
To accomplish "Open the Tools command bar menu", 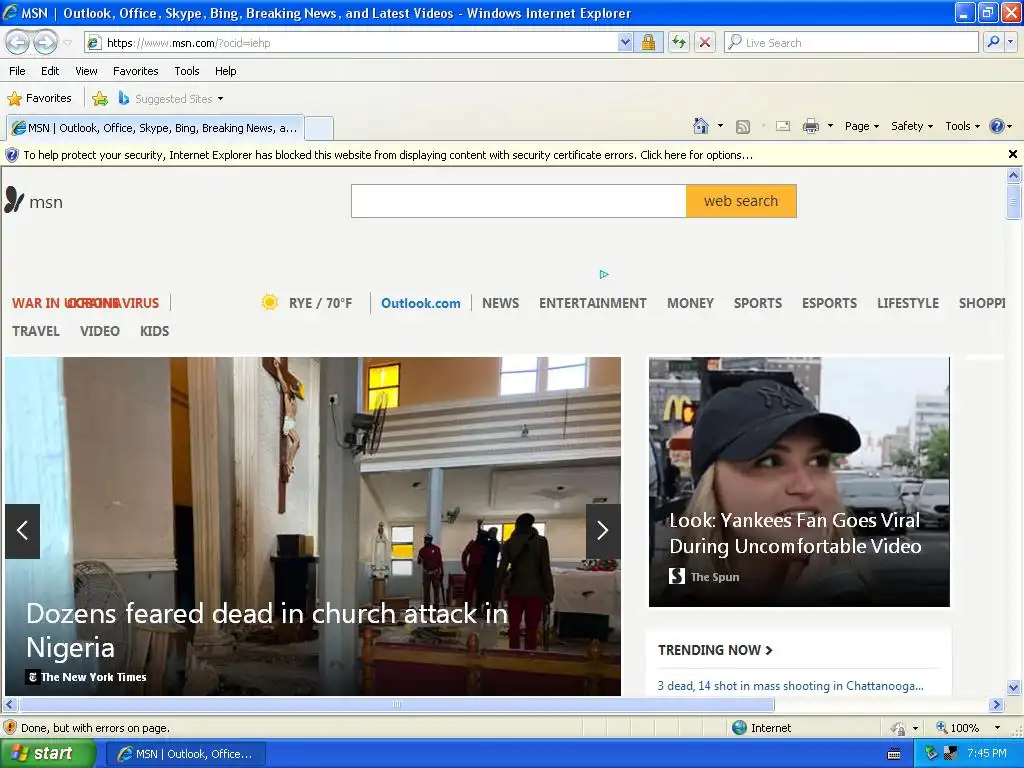I will tap(963, 126).
